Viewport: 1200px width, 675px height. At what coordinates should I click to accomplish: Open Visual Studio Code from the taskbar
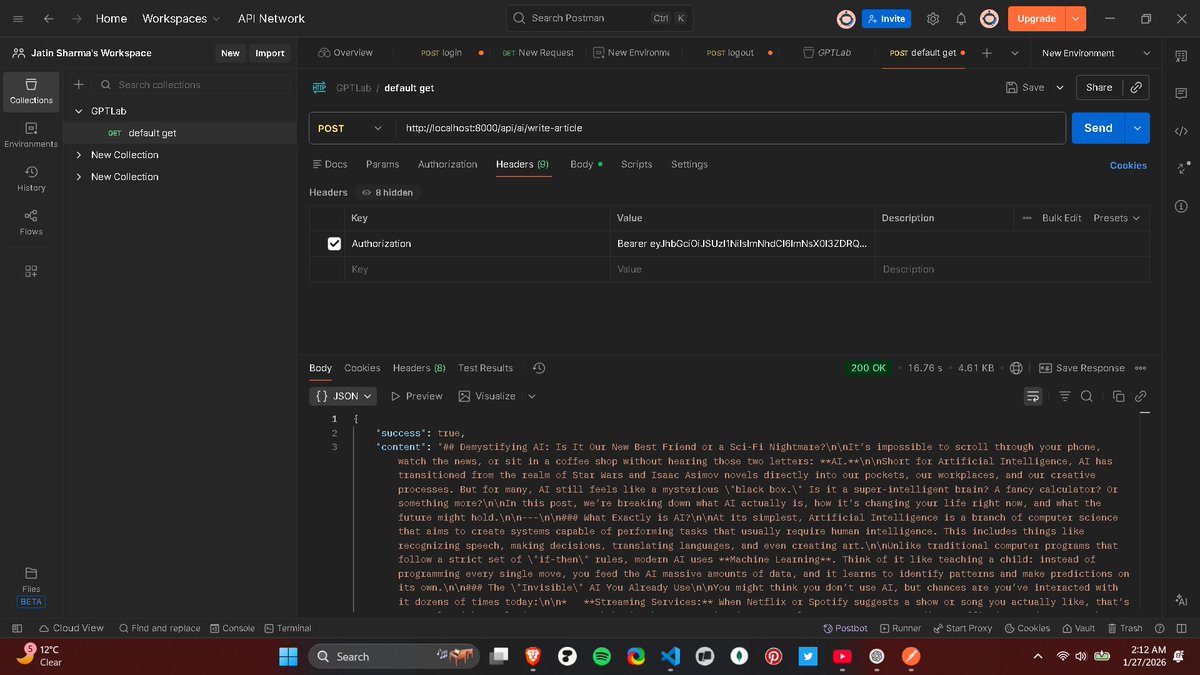pyautogui.click(x=670, y=656)
